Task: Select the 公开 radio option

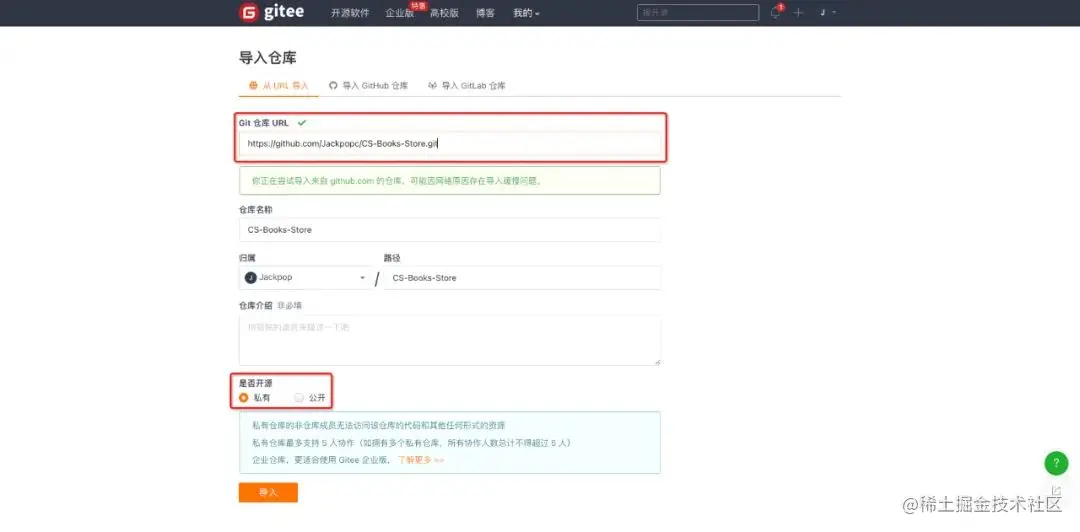Action: pos(298,398)
